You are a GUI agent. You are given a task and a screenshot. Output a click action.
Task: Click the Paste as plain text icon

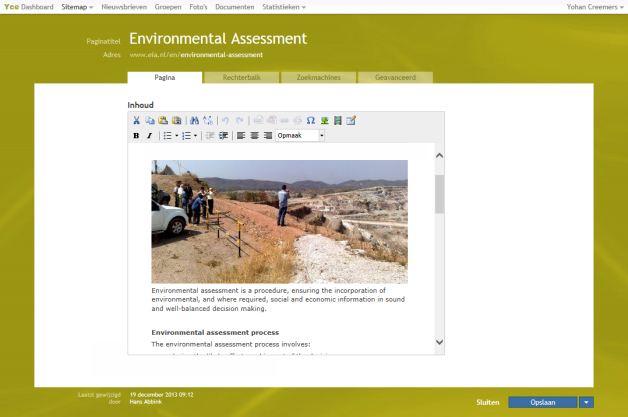click(177, 121)
